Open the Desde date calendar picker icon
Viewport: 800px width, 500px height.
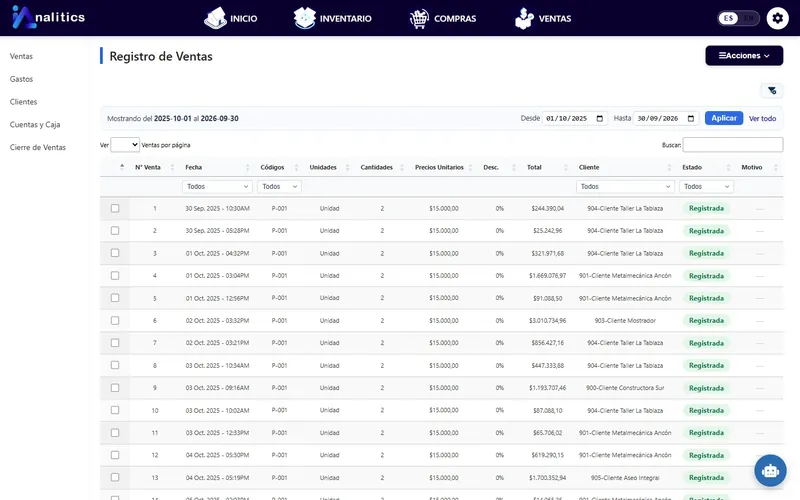[x=599, y=118]
